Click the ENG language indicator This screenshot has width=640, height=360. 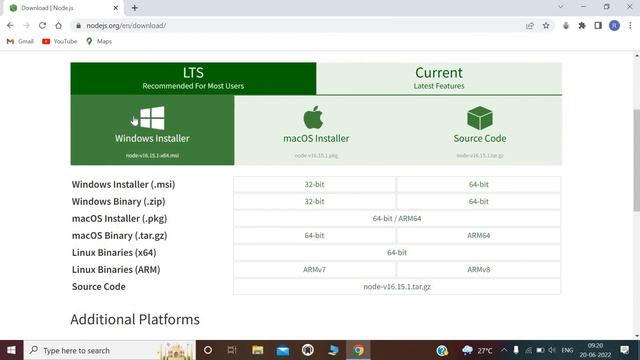tap(567, 350)
